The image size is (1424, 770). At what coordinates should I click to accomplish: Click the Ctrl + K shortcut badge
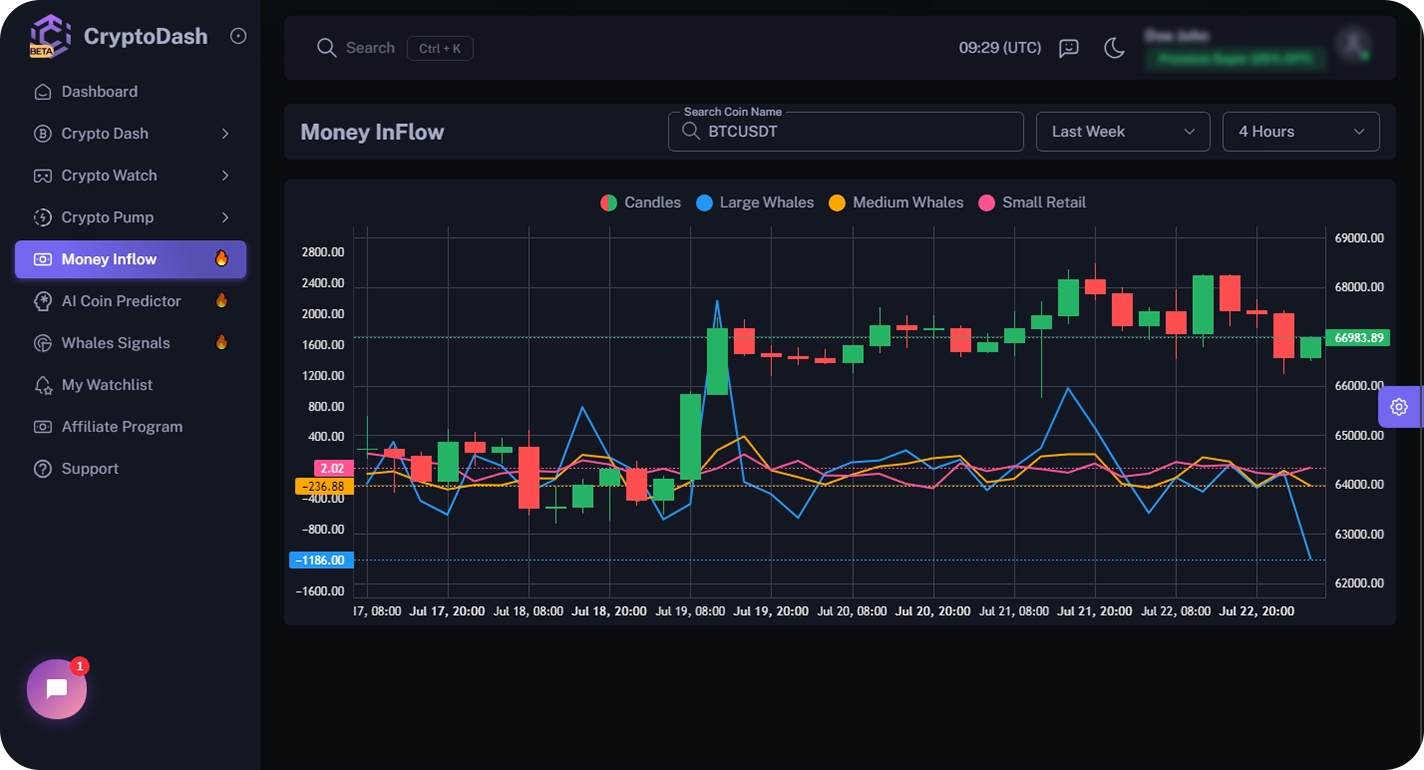pyautogui.click(x=440, y=48)
